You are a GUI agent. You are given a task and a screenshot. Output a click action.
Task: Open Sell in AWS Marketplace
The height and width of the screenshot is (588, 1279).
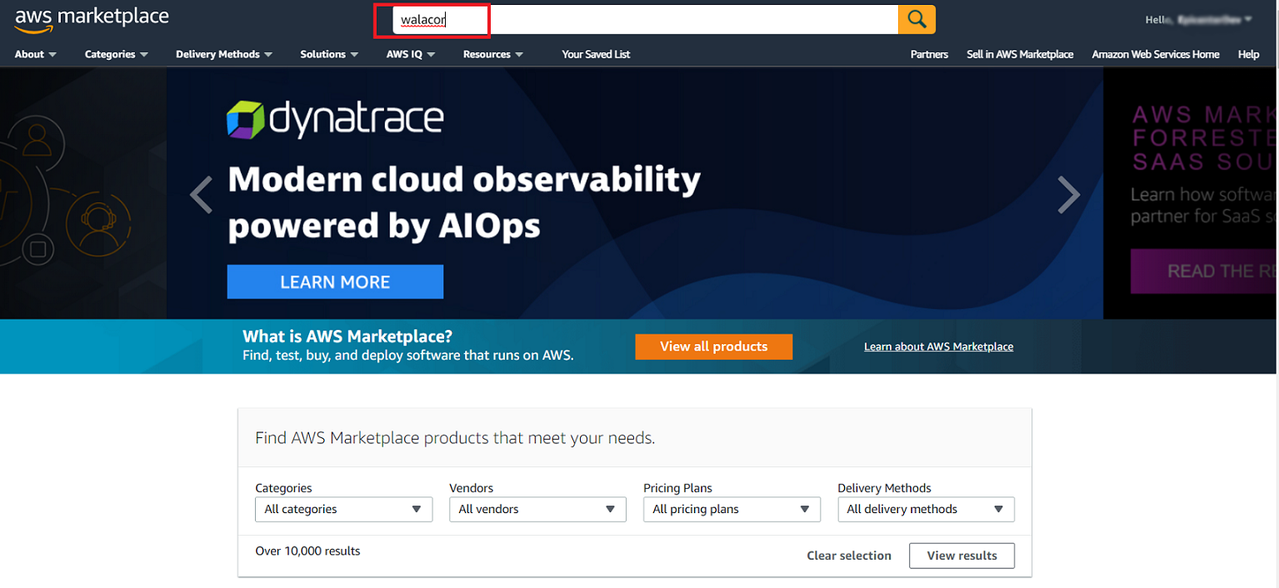click(x=1020, y=54)
